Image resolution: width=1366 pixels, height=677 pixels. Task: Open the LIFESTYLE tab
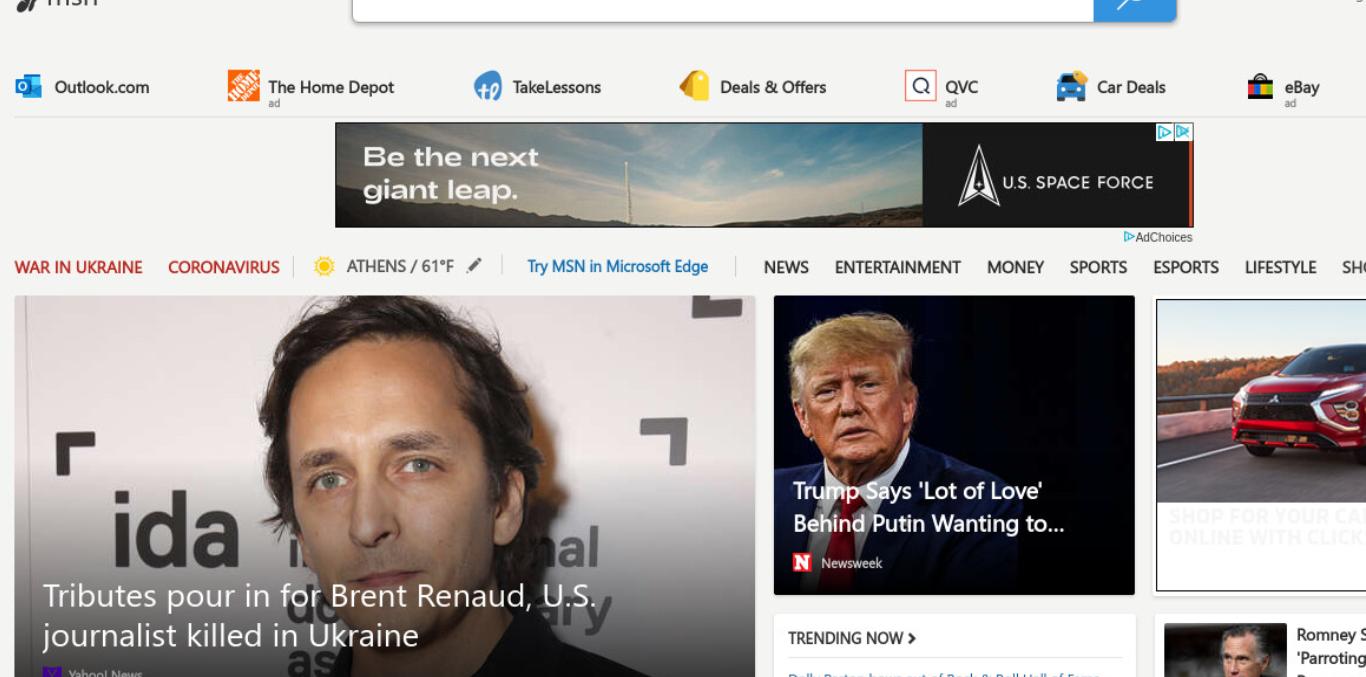click(1280, 267)
